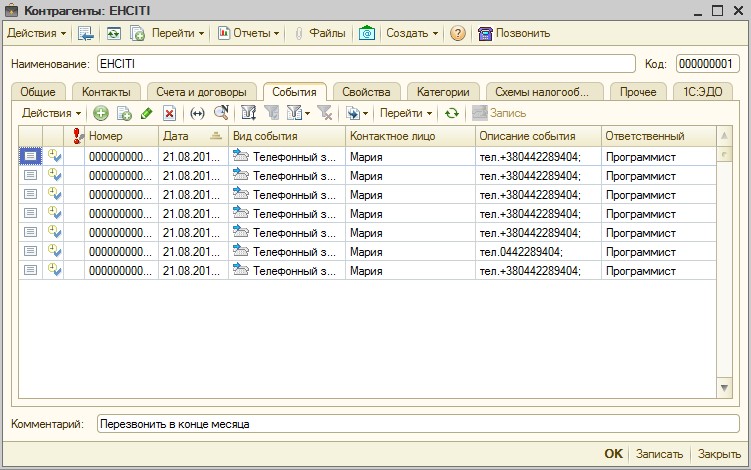This screenshot has width=751, height=470.
Task: Click the date cell in the fifth row
Action: pyautogui.click(x=193, y=232)
